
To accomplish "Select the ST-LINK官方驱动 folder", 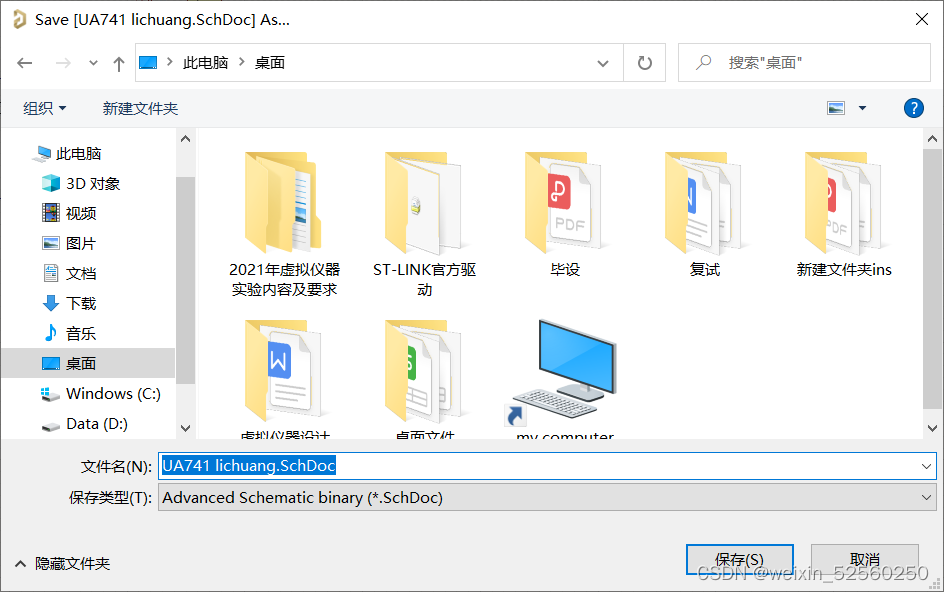I will pyautogui.click(x=424, y=224).
